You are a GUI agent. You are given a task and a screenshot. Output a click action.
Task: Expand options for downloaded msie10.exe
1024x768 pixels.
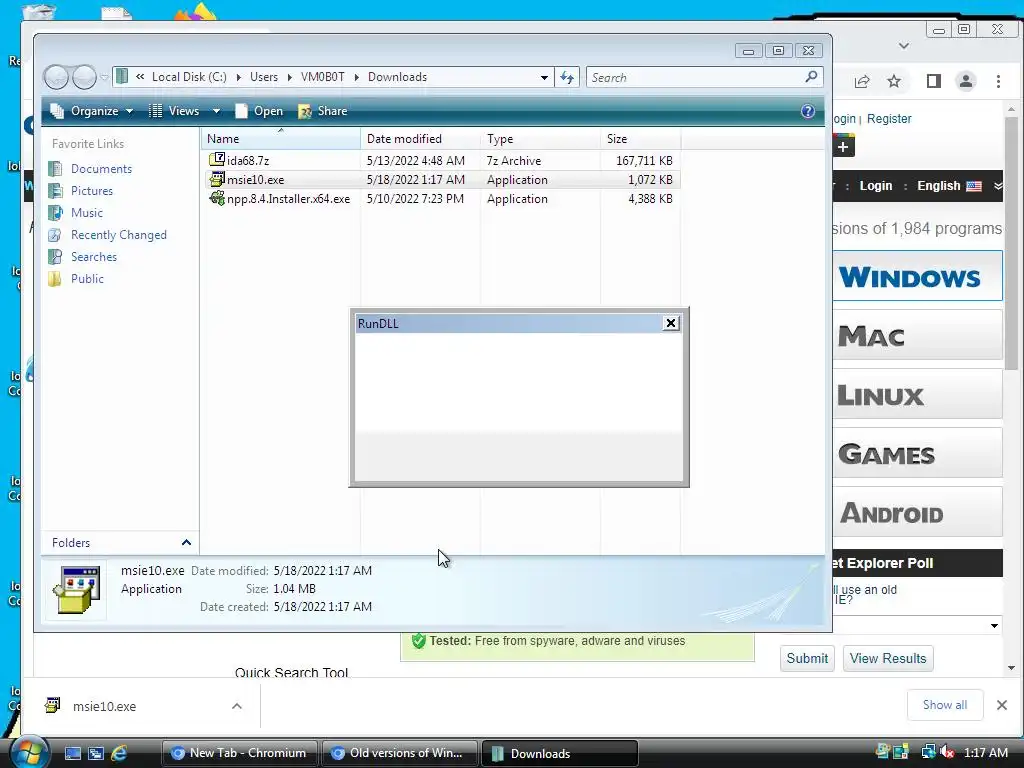coord(237,706)
